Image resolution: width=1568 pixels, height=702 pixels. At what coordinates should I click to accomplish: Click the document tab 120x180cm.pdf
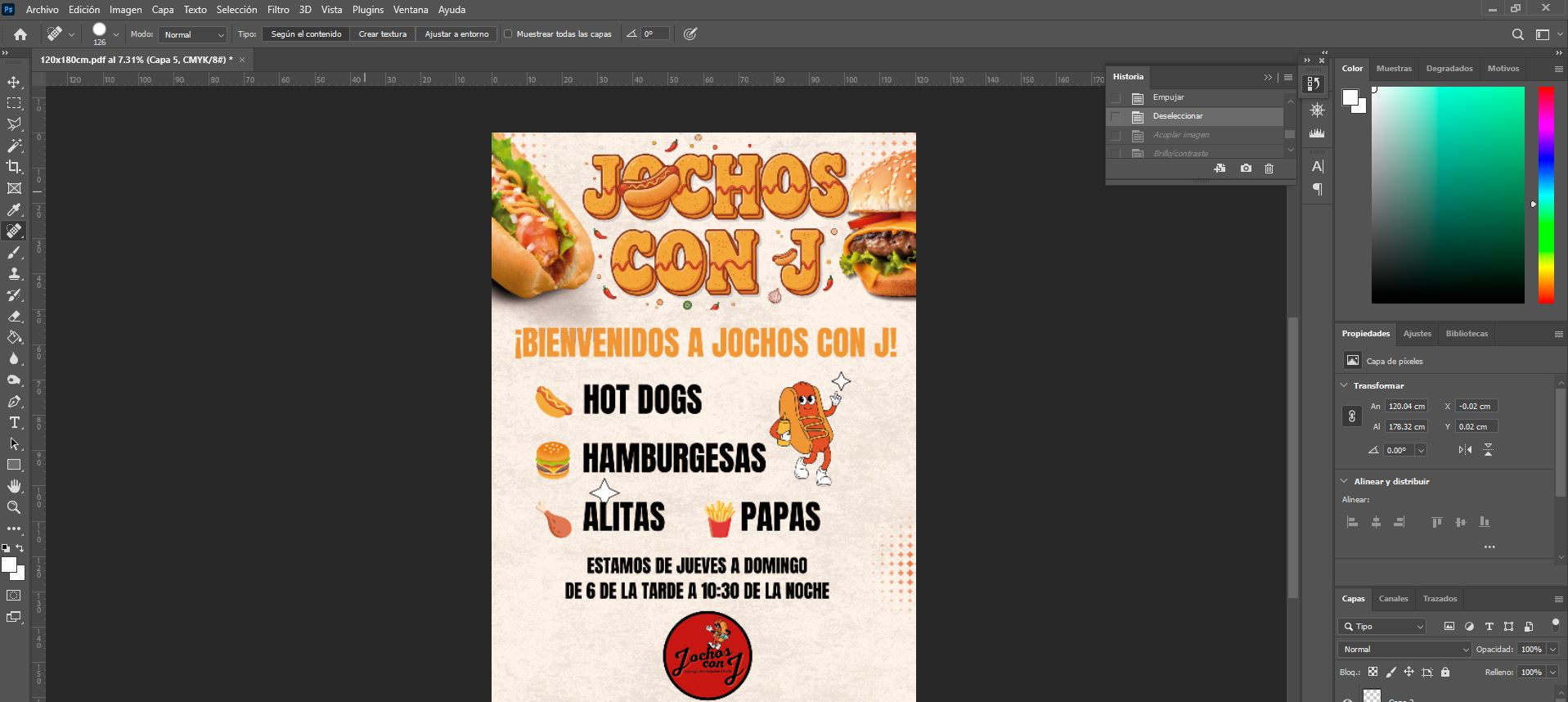136,60
